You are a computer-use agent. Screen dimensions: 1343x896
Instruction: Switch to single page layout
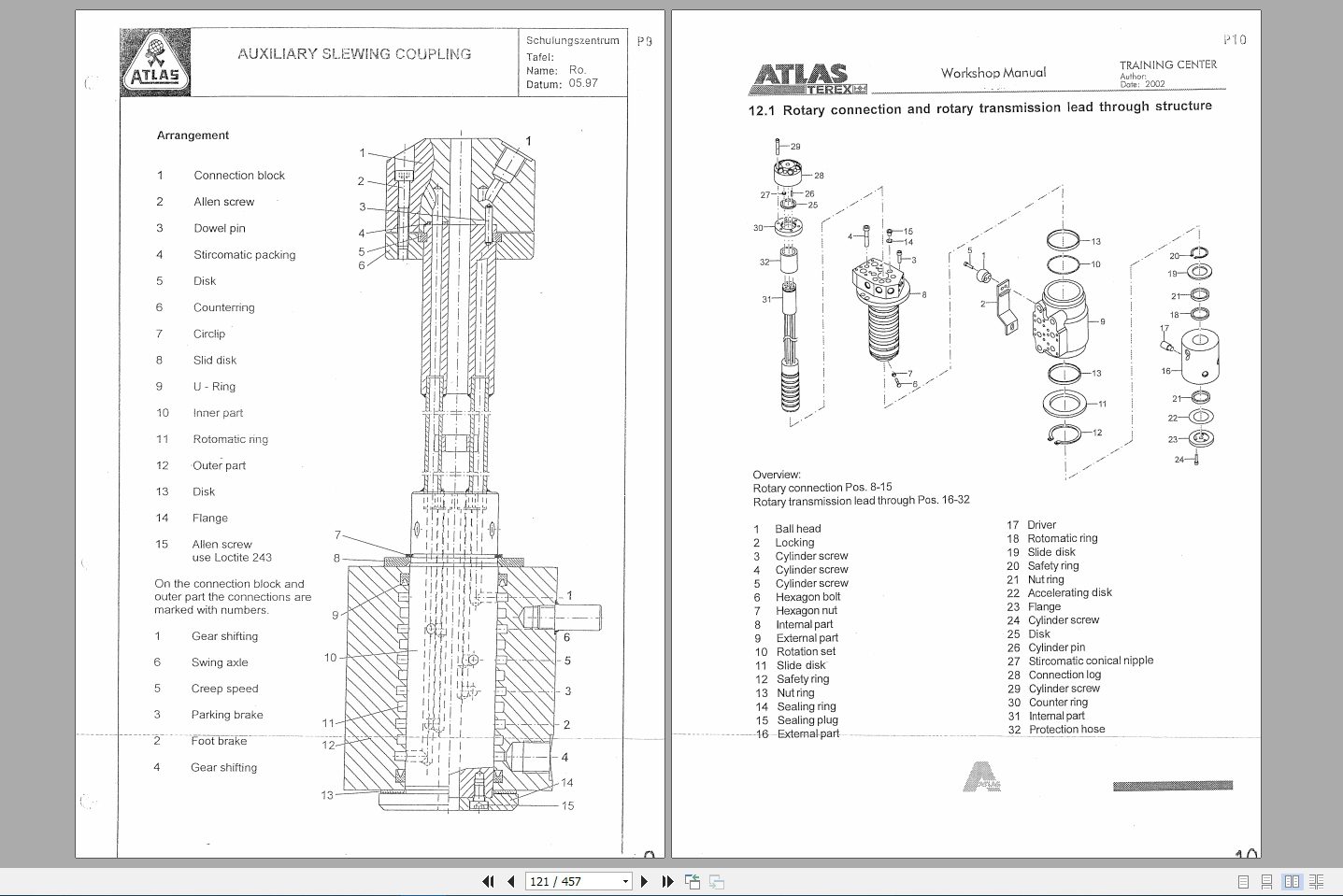coord(1243,881)
